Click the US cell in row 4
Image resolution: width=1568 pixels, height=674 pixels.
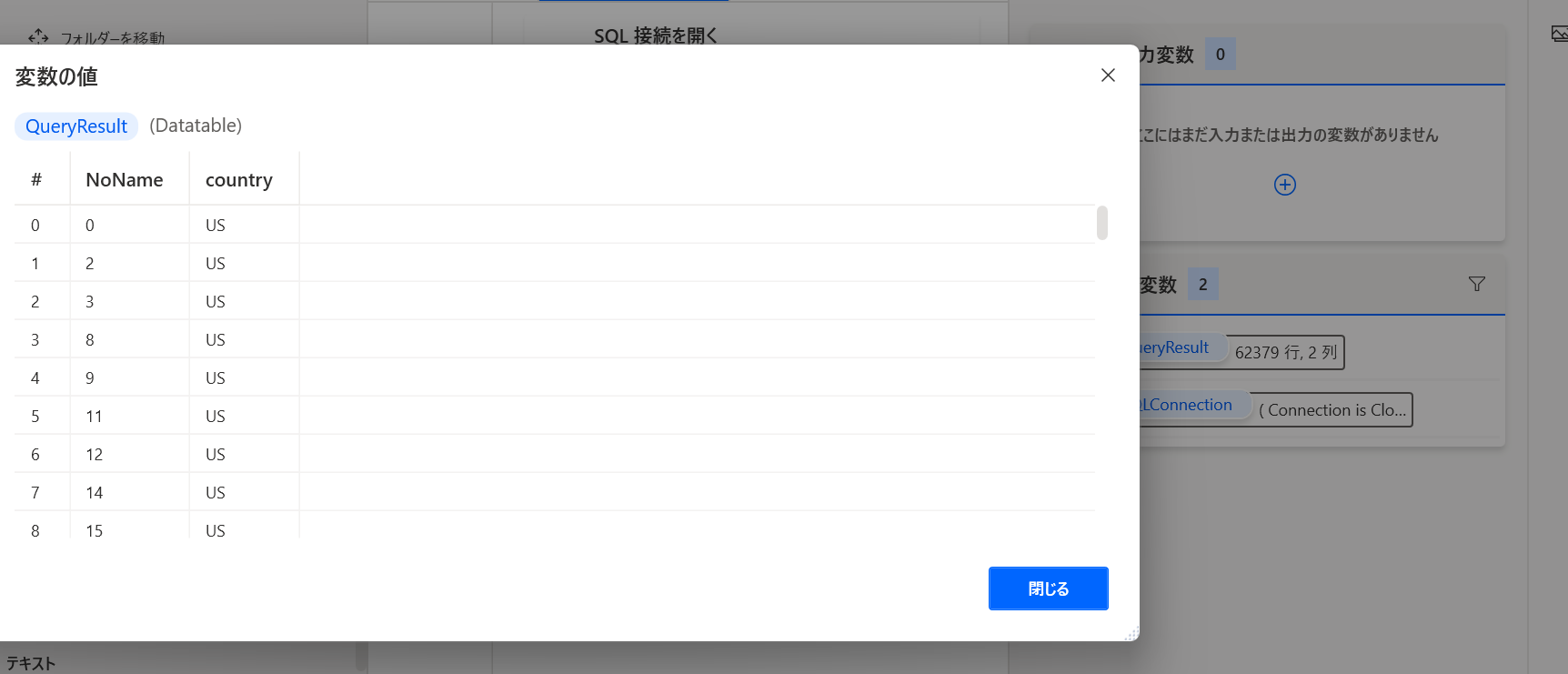coord(244,377)
